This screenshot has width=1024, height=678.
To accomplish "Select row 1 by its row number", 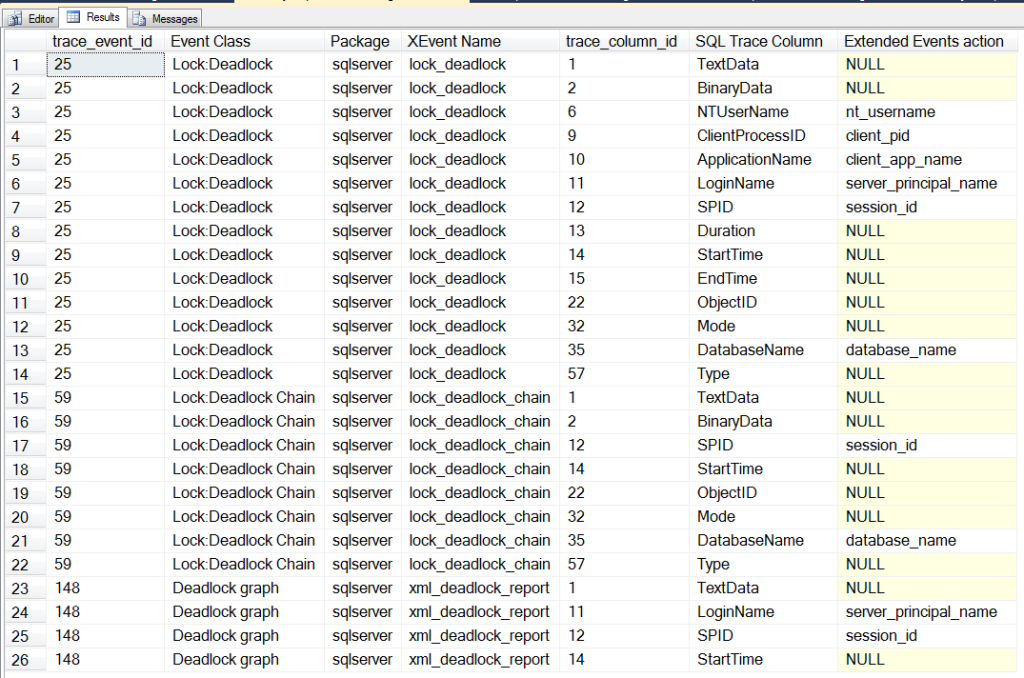I will point(15,64).
